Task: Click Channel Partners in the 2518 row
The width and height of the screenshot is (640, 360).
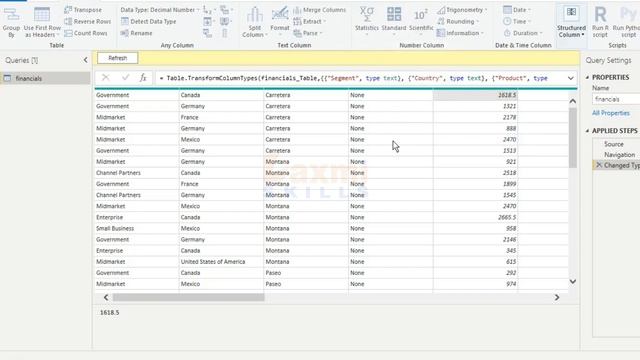Action: coord(136,173)
